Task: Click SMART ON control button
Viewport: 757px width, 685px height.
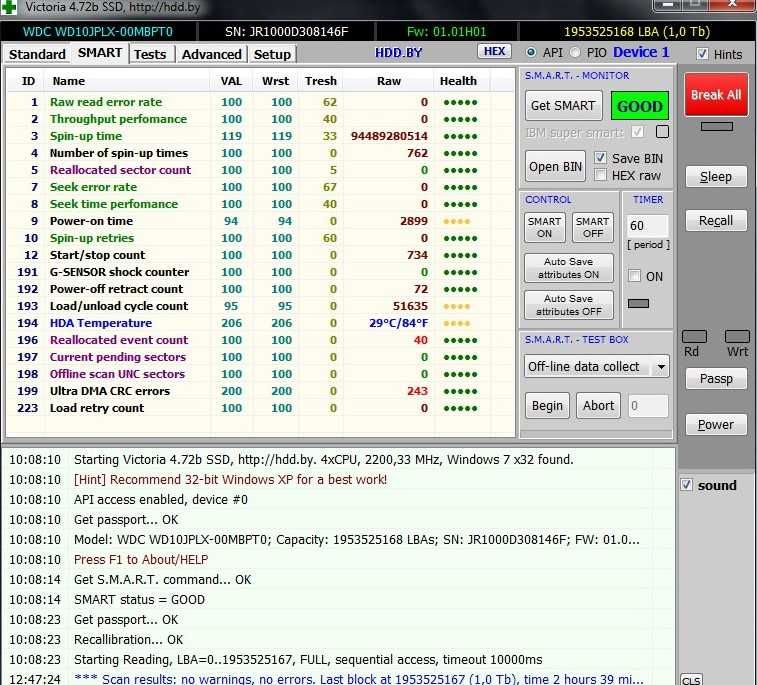Action: 545,227
